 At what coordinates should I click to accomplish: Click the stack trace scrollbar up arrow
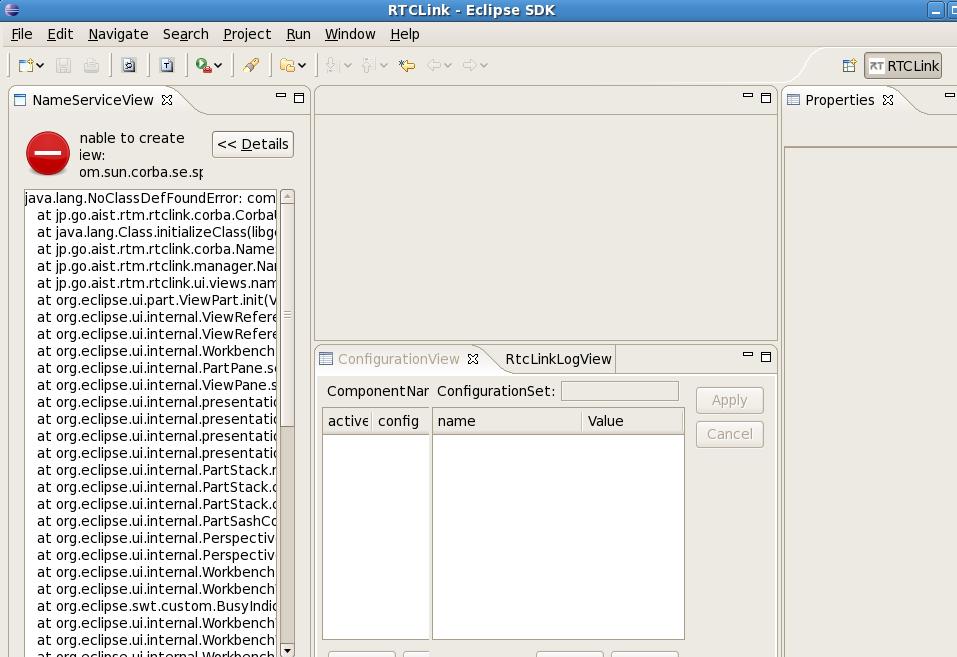tap(287, 196)
